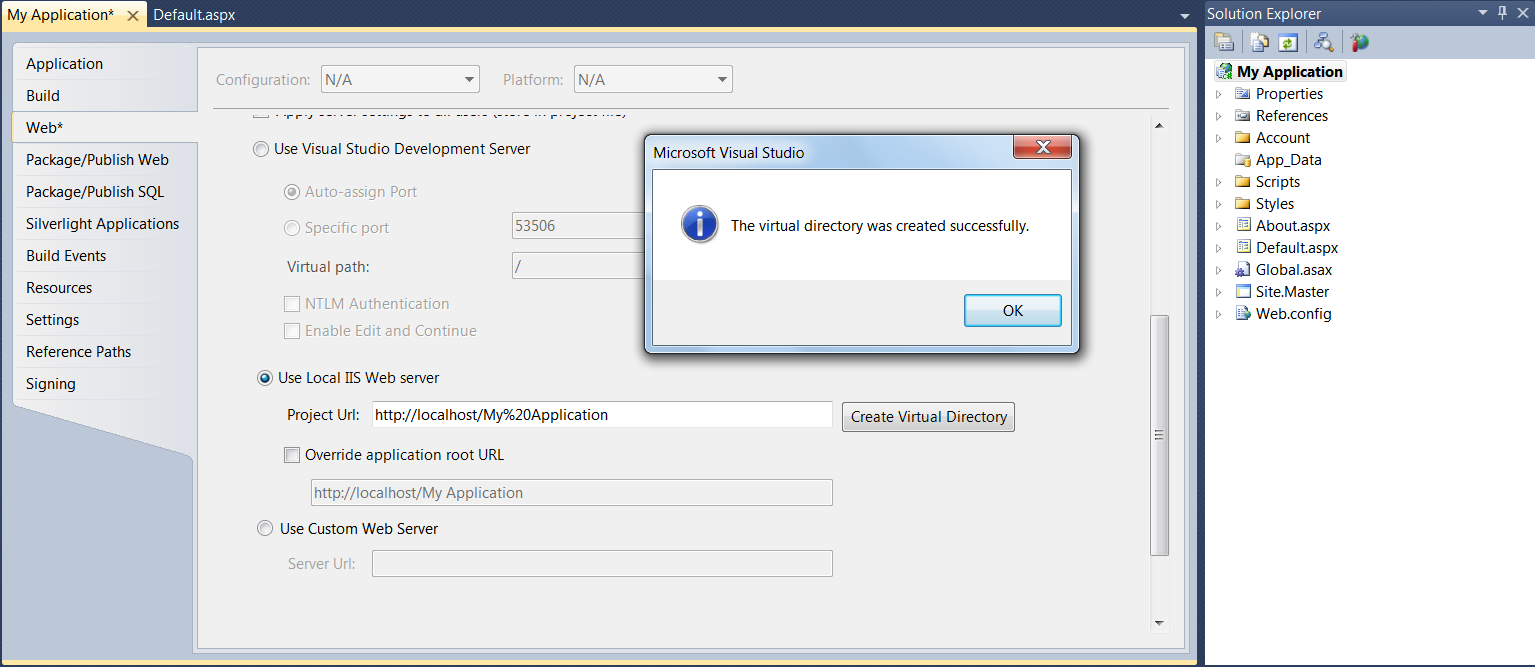
Task: Open the Signing tab
Action: click(105, 384)
